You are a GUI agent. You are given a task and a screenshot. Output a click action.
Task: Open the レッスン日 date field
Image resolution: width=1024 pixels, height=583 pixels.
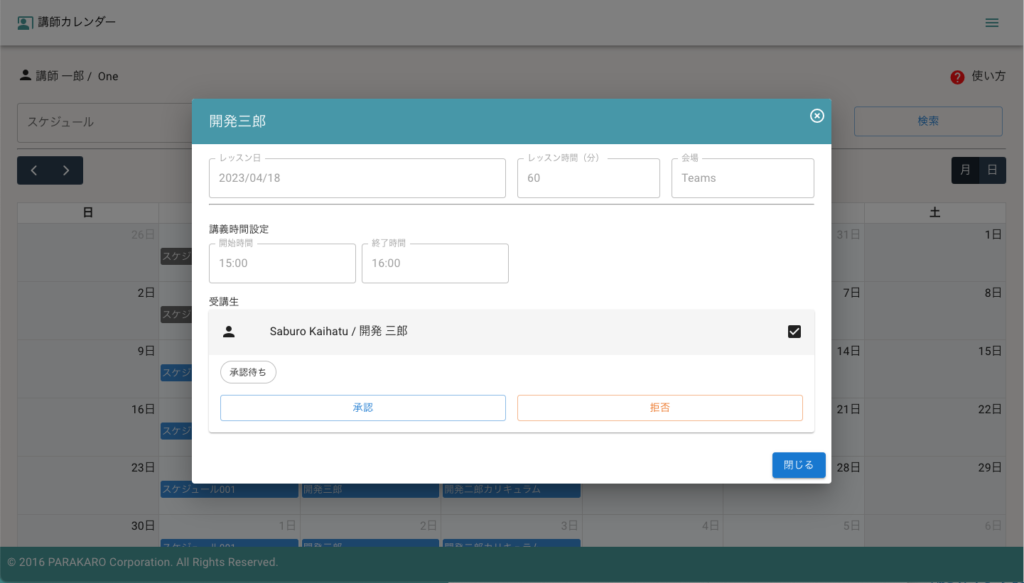click(x=357, y=178)
